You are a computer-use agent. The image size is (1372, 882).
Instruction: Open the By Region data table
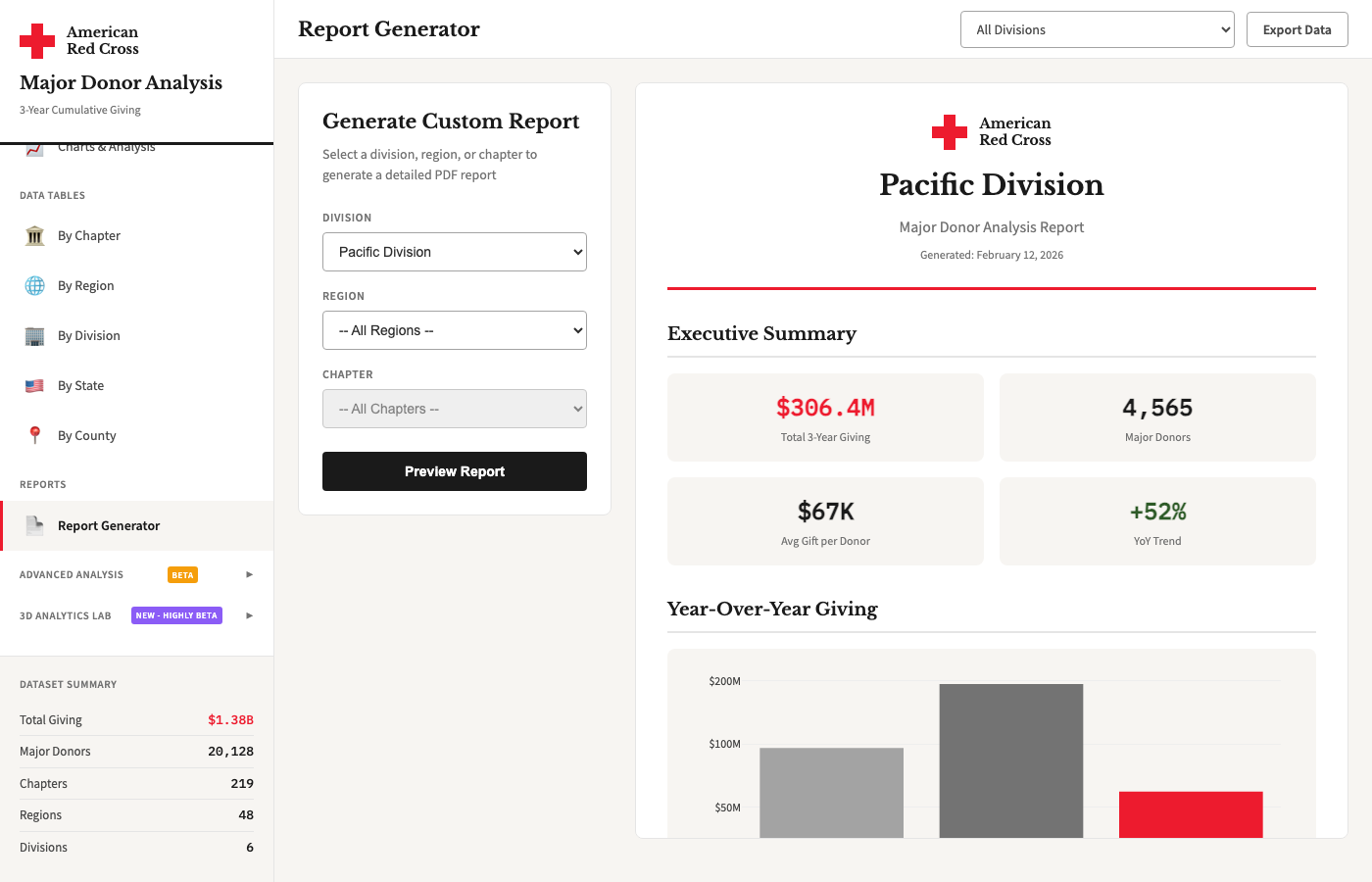(136, 285)
